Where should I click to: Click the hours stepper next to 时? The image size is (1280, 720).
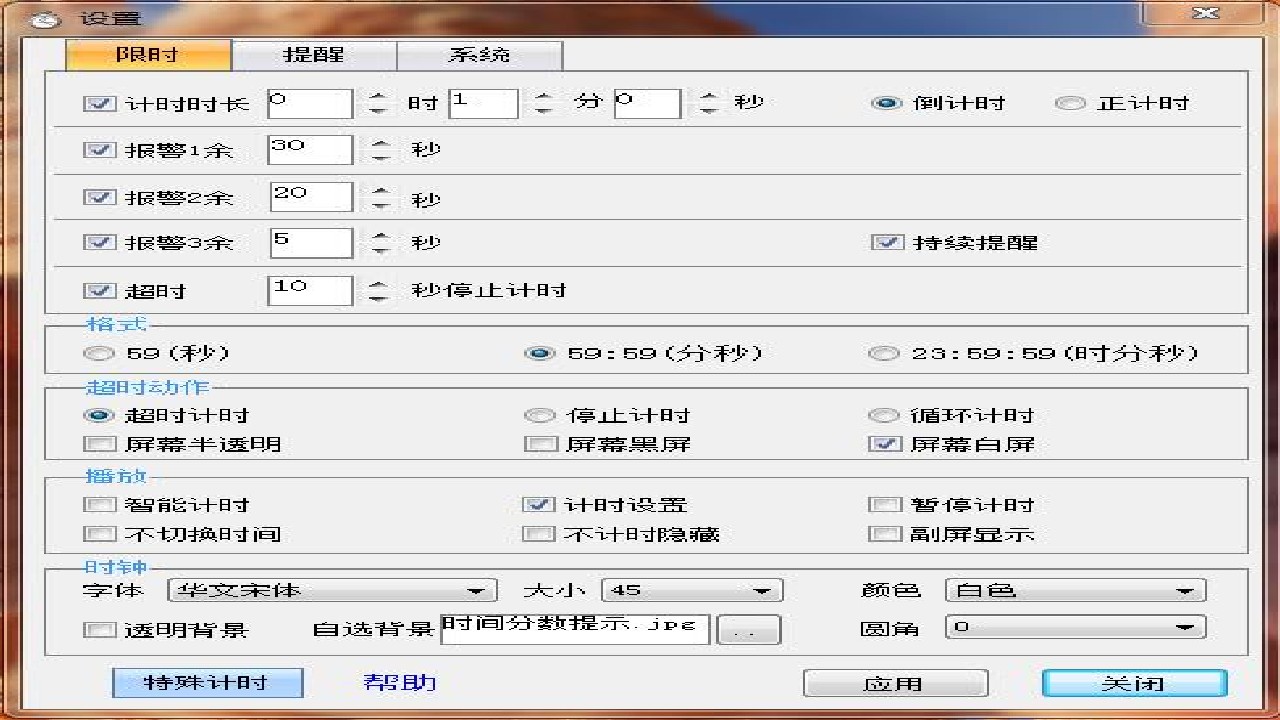377,103
